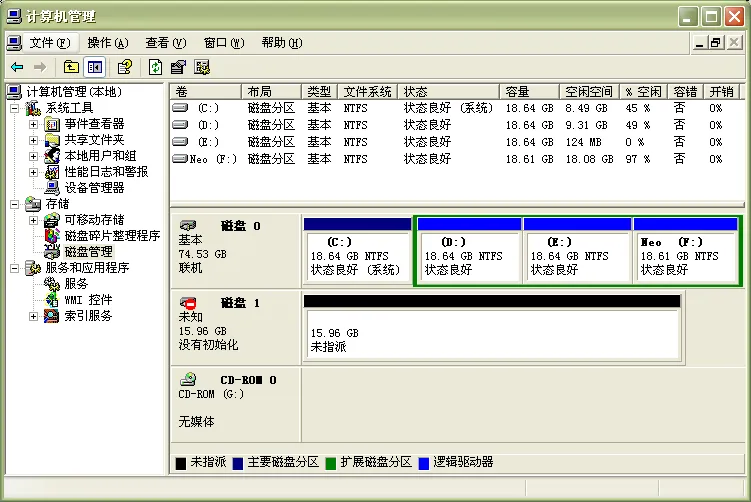Image resolution: width=751 pixels, height=502 pixels.
Task: Click the 主要磁盘分区 legend swatch
Action: click(x=238, y=463)
